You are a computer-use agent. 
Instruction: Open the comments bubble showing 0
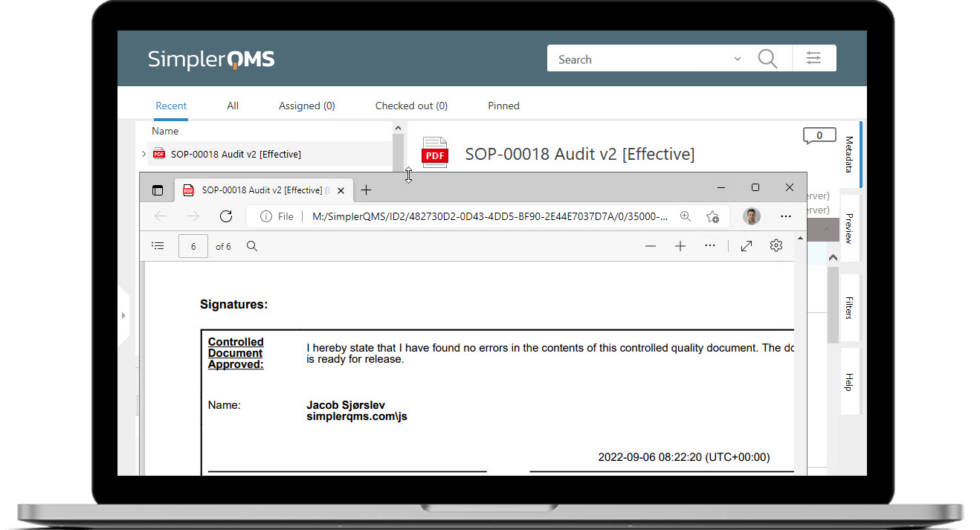(x=819, y=136)
